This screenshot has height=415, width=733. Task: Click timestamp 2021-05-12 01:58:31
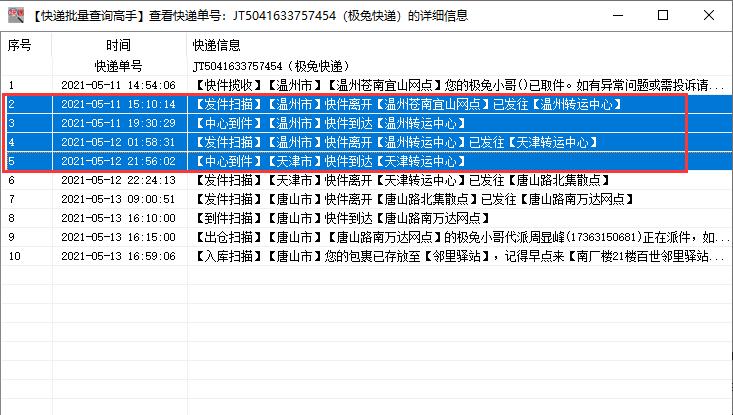pyautogui.click(x=118, y=142)
